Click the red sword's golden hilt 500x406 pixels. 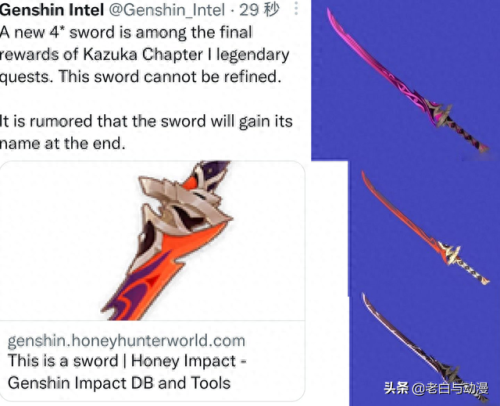451,253
